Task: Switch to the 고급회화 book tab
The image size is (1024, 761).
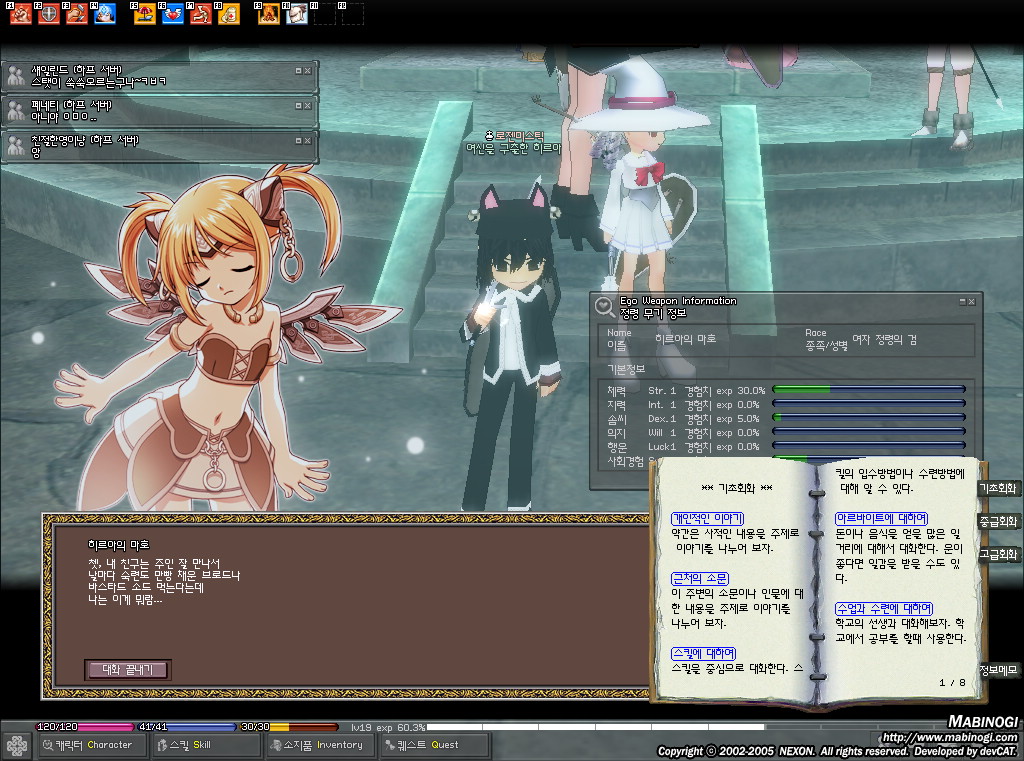Action: click(998, 555)
